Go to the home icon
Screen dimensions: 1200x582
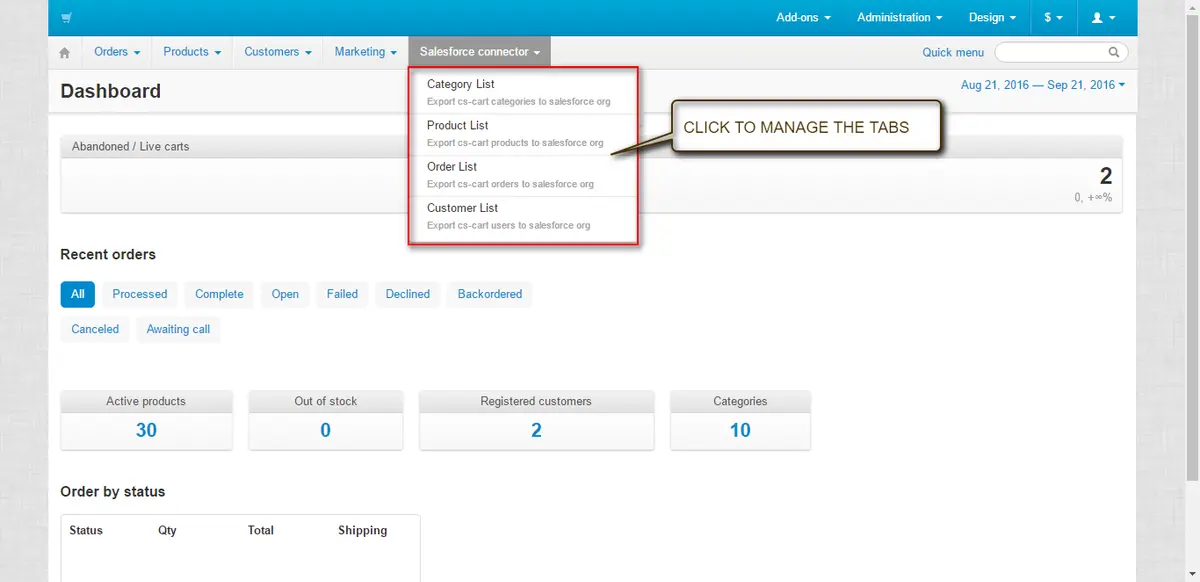point(65,53)
